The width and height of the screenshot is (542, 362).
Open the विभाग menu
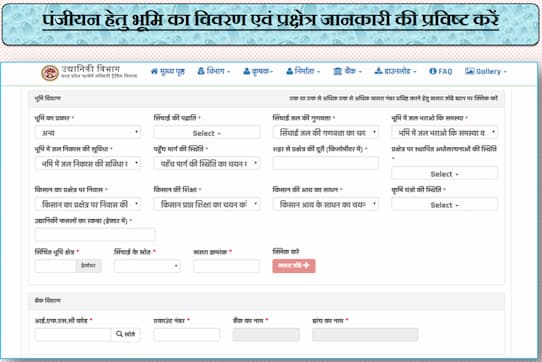point(214,71)
